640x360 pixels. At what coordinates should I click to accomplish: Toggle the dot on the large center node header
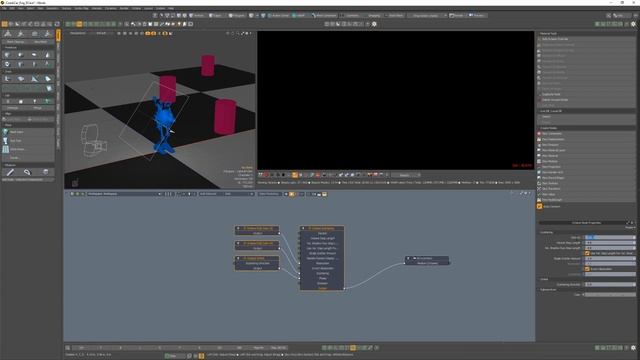tap(303, 228)
